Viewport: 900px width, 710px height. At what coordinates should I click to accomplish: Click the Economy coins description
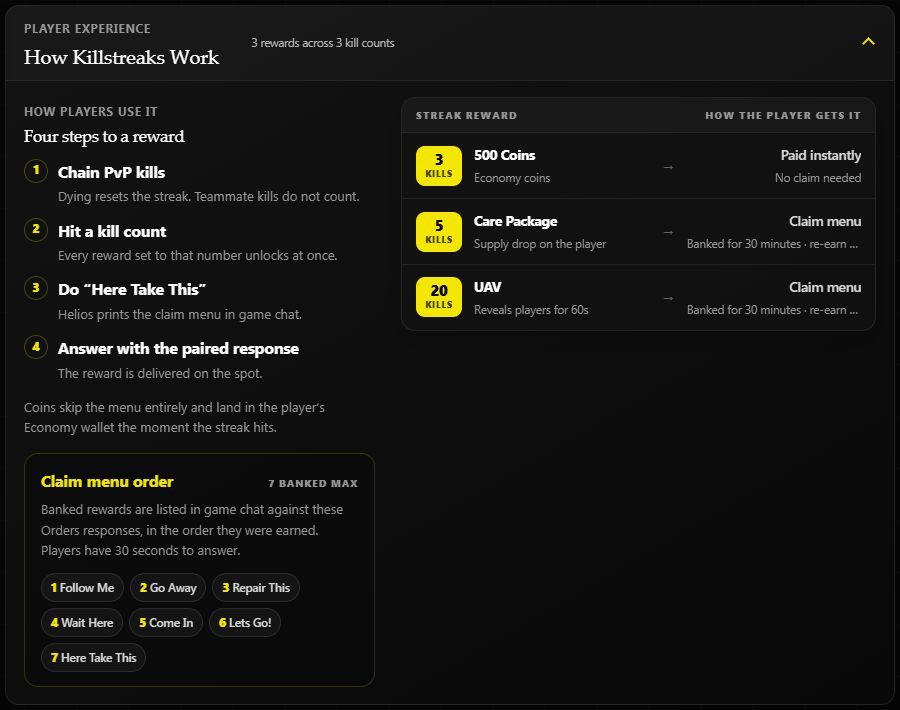(512, 178)
